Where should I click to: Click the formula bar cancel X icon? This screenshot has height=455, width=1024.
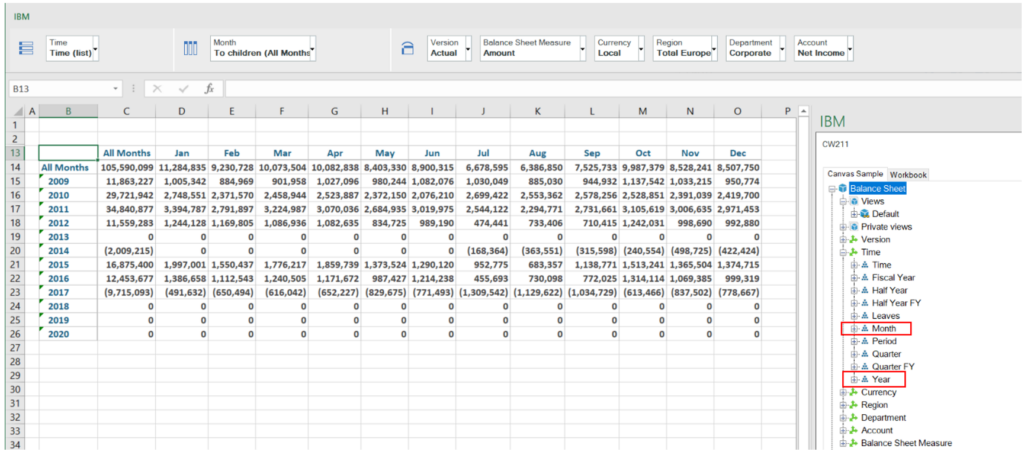coord(156,89)
